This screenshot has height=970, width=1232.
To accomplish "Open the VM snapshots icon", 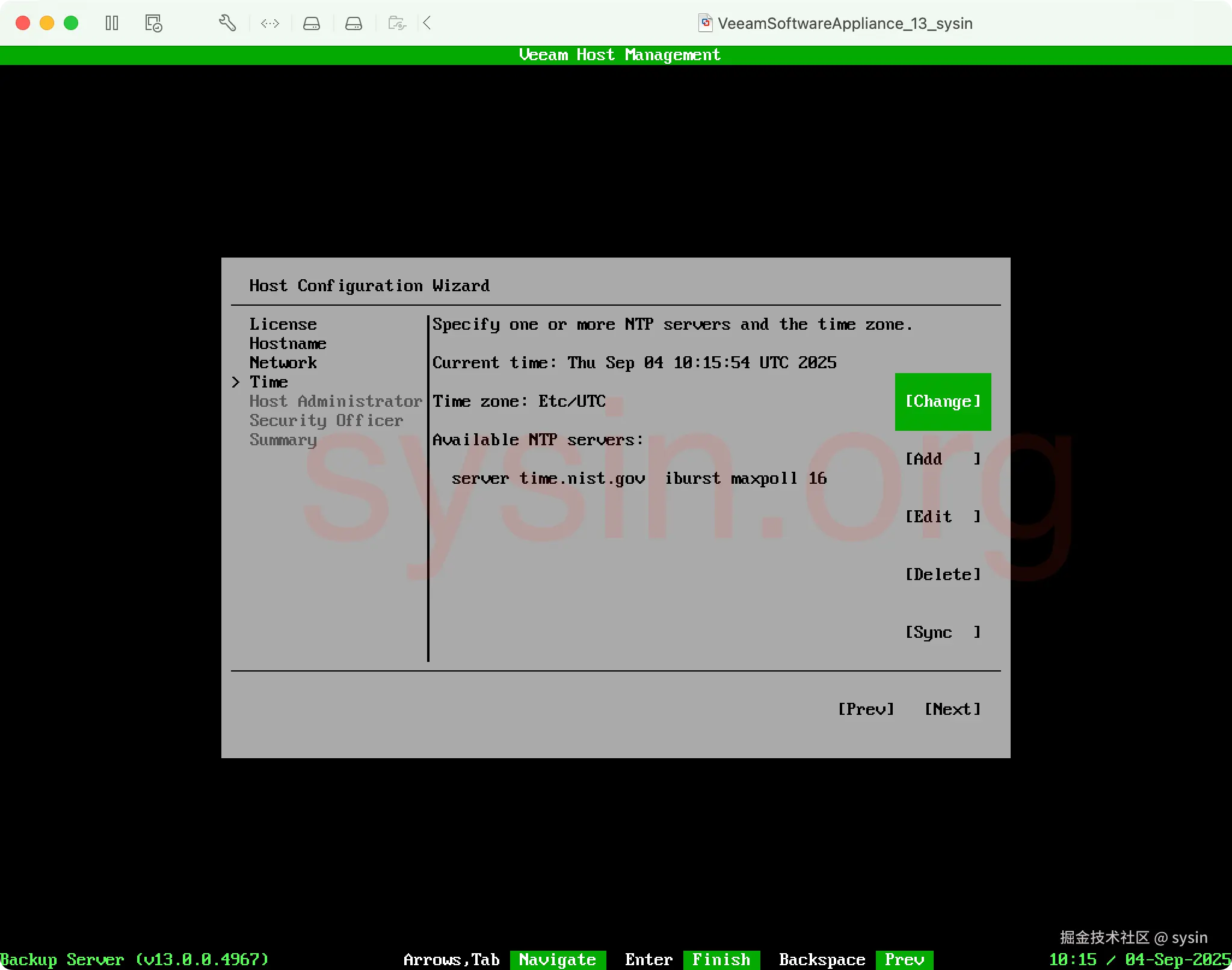I will coord(153,23).
